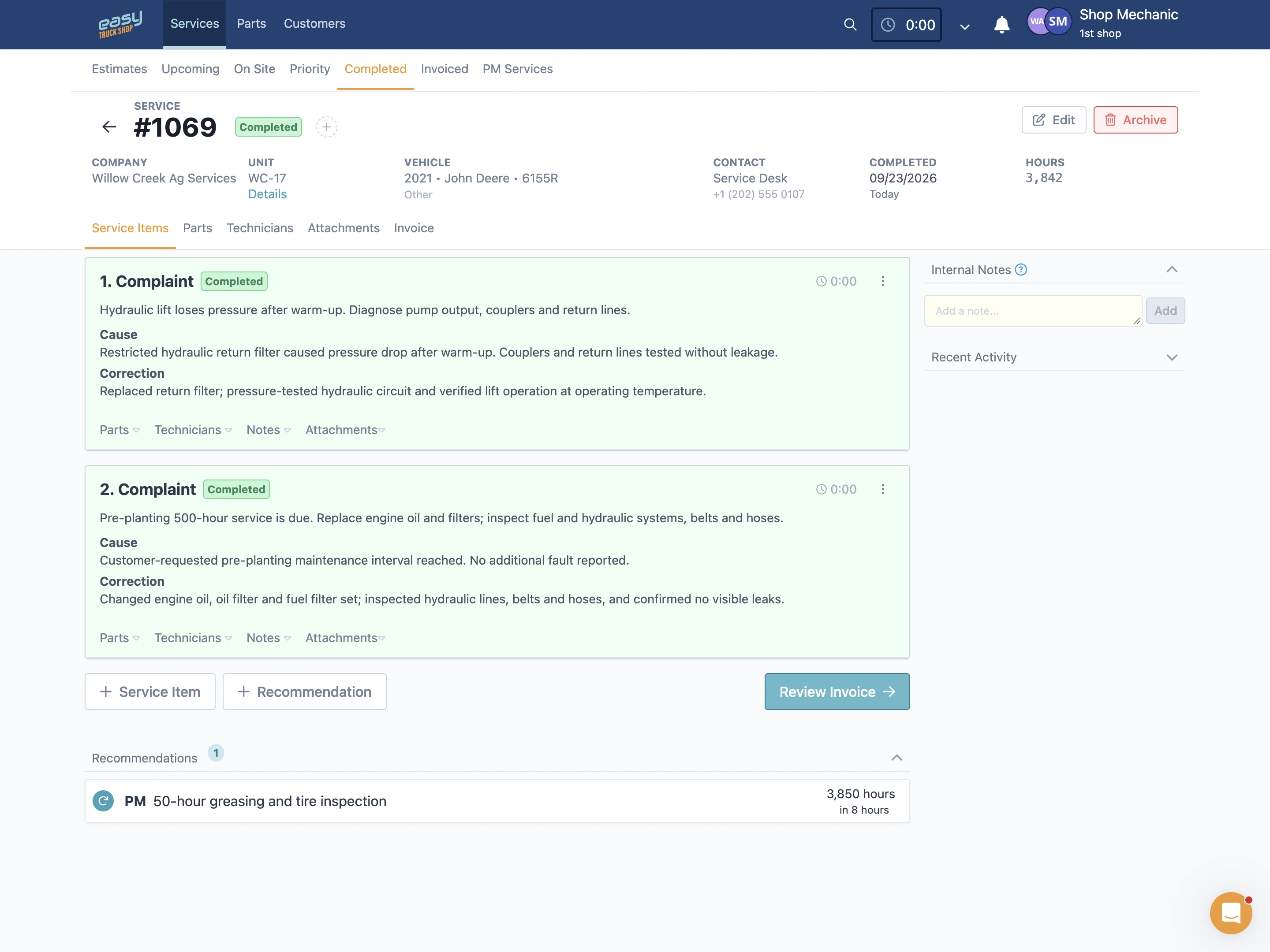The height and width of the screenshot is (952, 1270).
Task: Expand Notes in complaint 1
Action: coord(269,430)
